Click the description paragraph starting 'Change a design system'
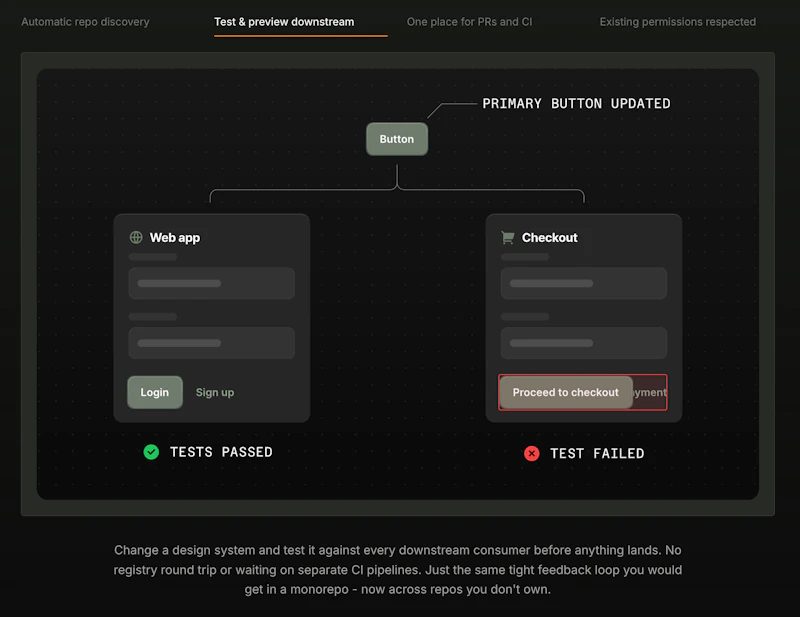The height and width of the screenshot is (617, 800). tap(397, 570)
